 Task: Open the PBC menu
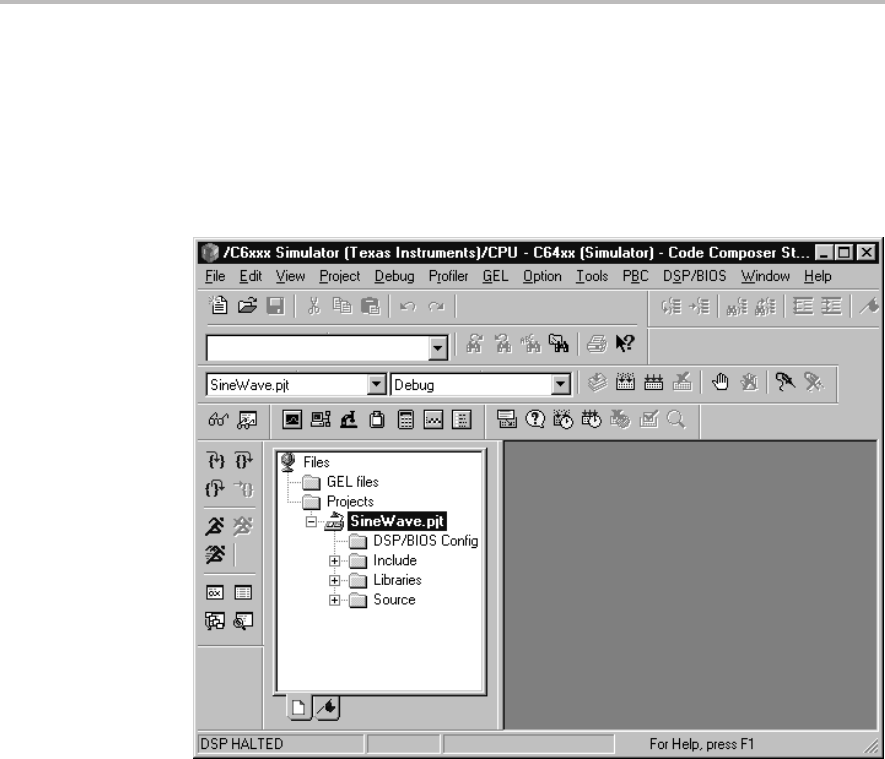pyautogui.click(x=635, y=277)
